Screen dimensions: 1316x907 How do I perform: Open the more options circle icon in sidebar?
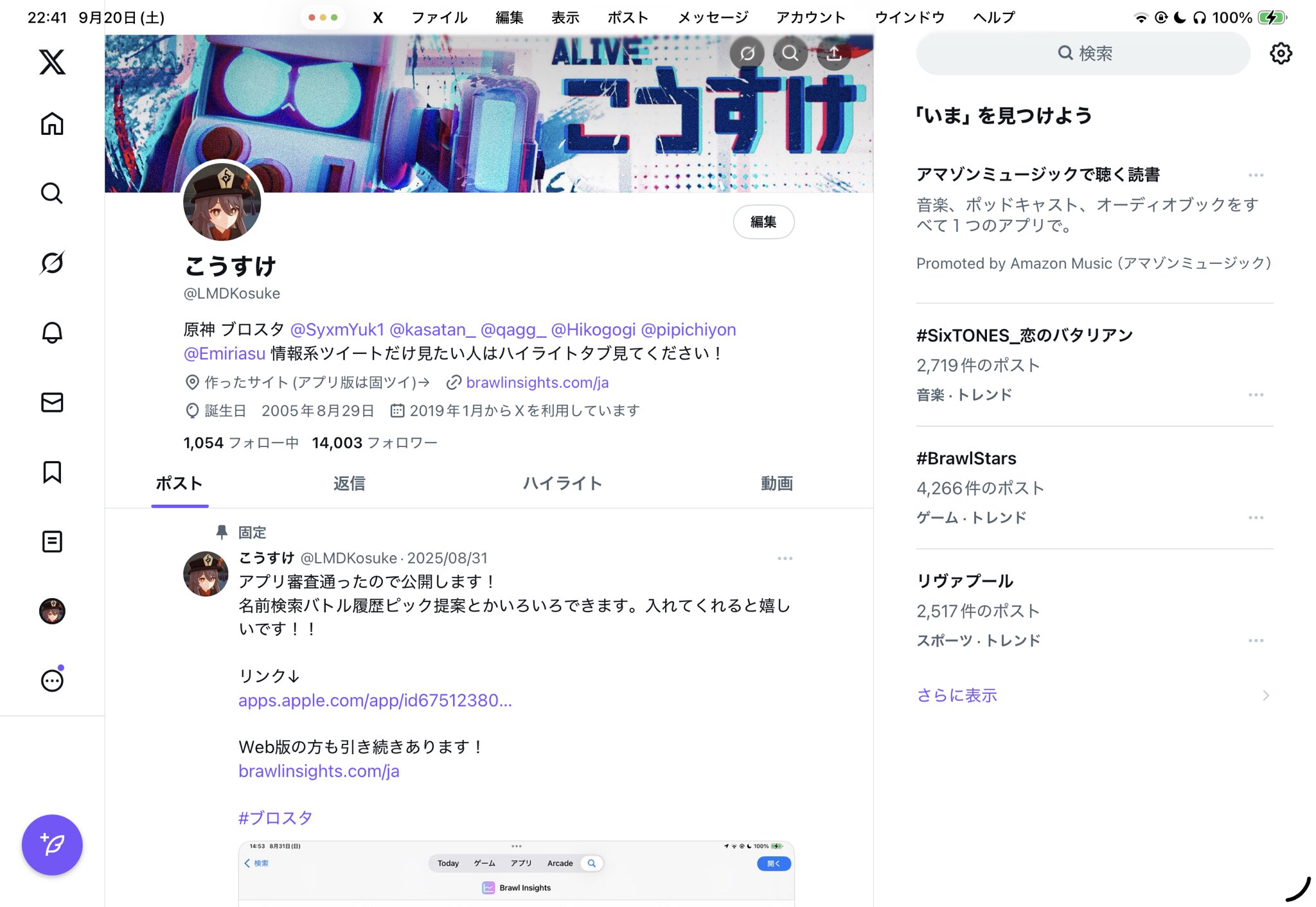(52, 680)
